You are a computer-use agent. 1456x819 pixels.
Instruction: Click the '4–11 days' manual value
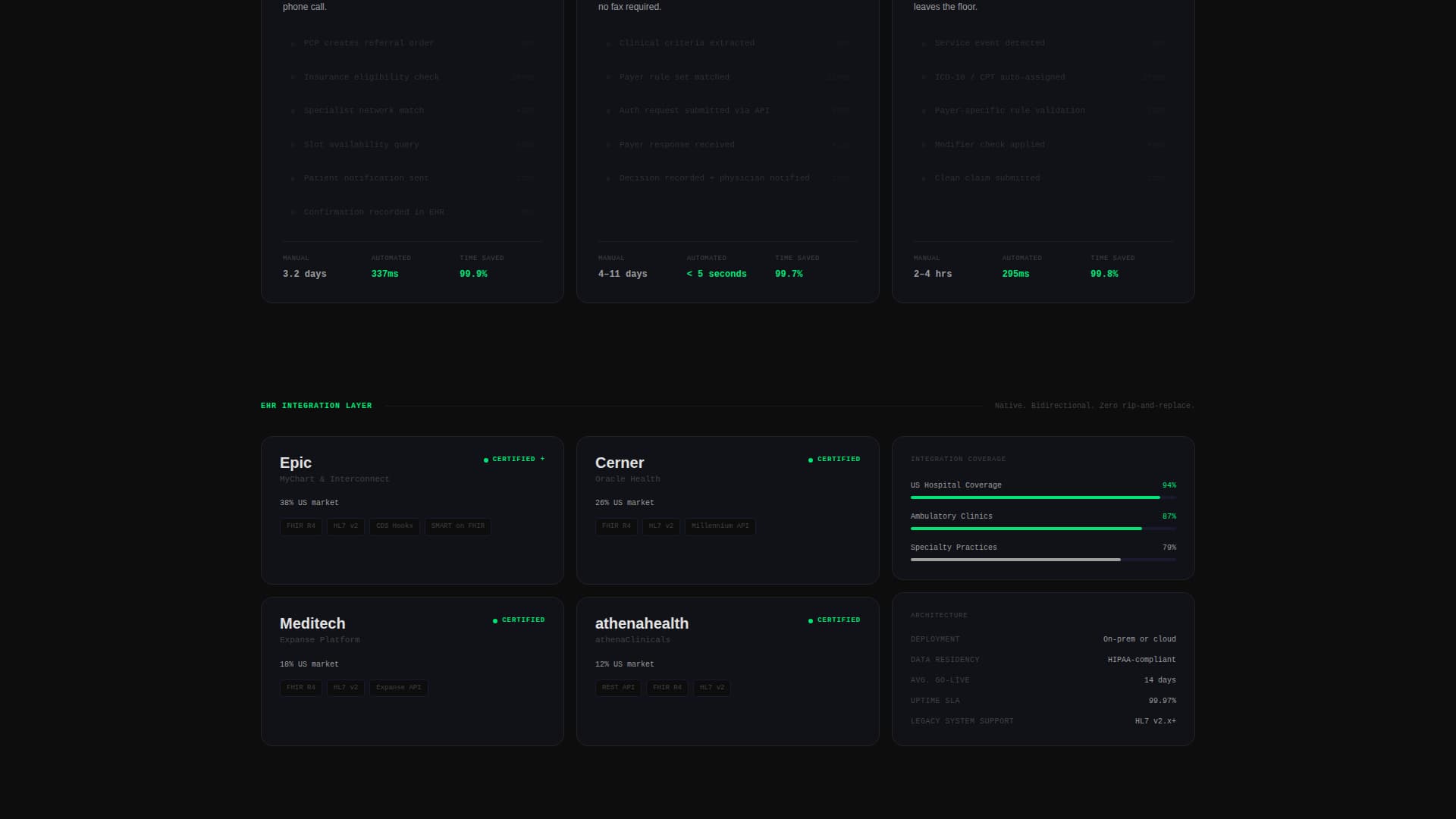pos(623,275)
